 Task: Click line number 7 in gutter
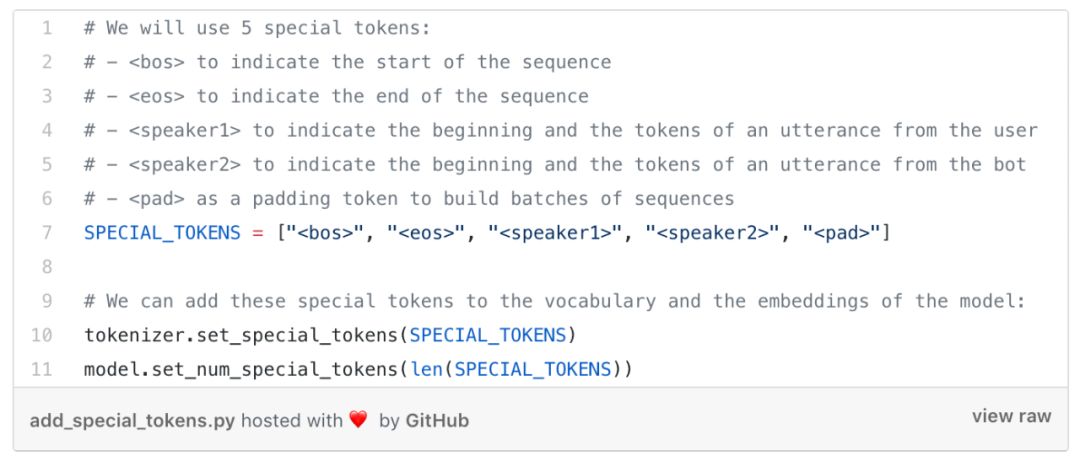pos(46,233)
